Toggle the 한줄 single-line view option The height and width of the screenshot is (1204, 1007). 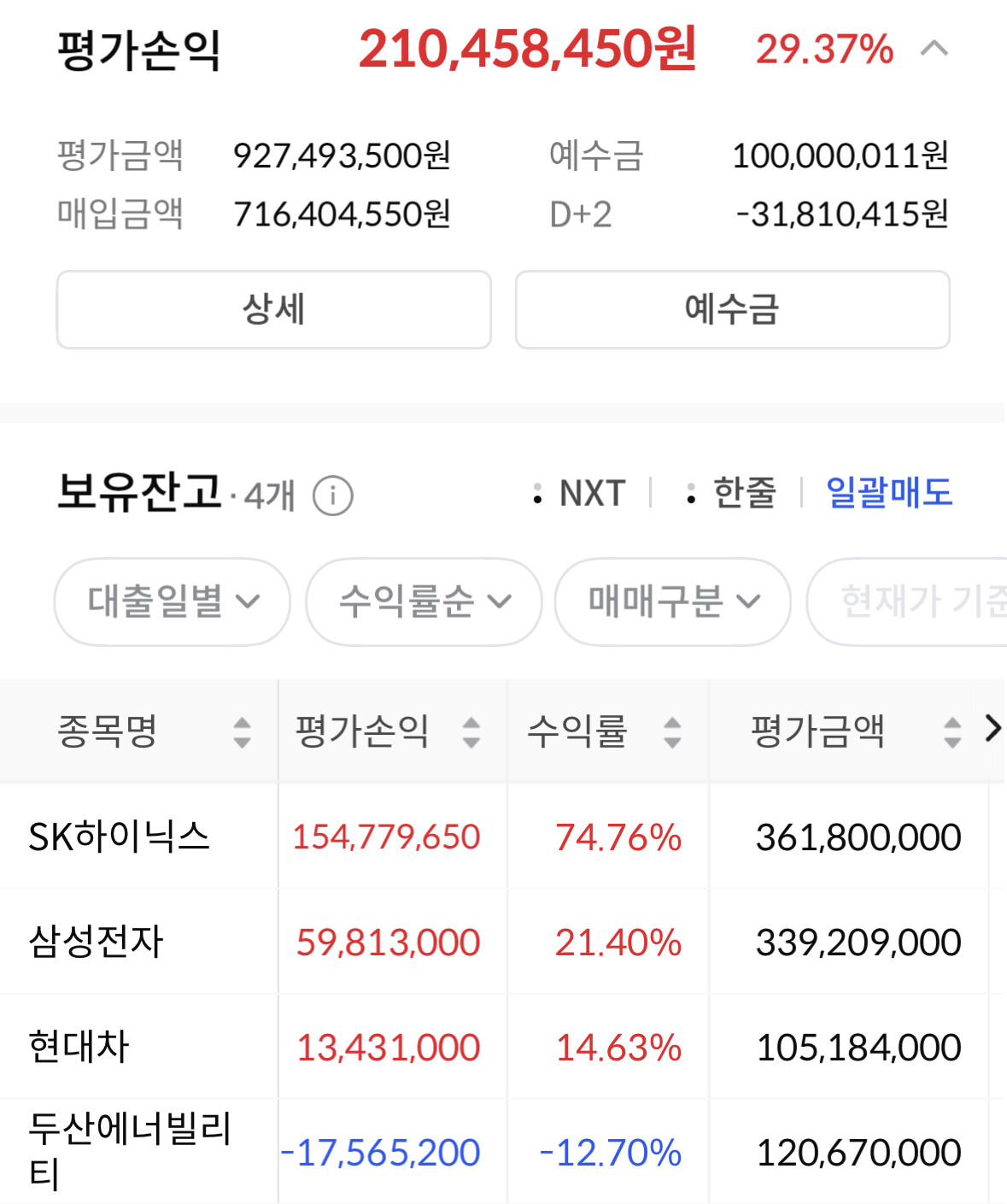click(x=732, y=493)
